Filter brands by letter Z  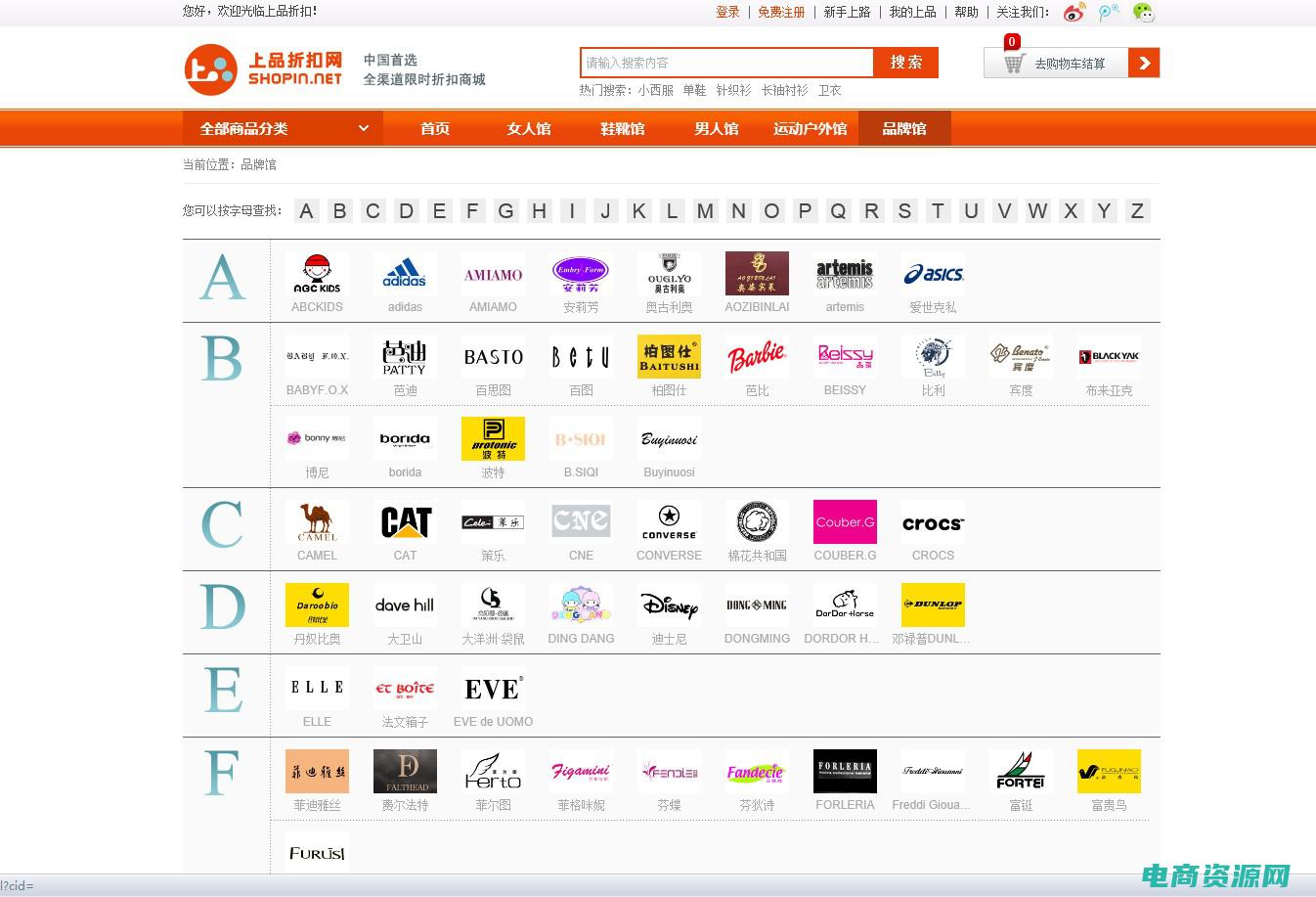point(1137,210)
